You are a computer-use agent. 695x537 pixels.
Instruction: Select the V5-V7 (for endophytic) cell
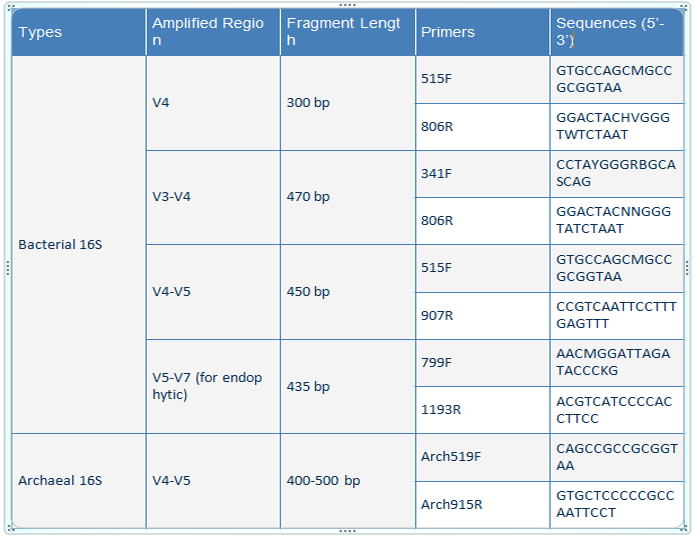tap(212, 386)
